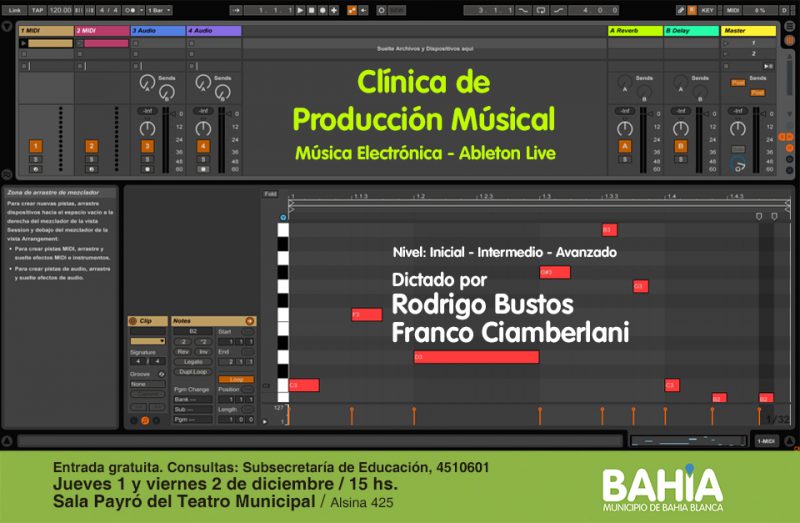The height and width of the screenshot is (523, 800).
Task: Select the 3 Audio track header
Action: tap(157, 31)
